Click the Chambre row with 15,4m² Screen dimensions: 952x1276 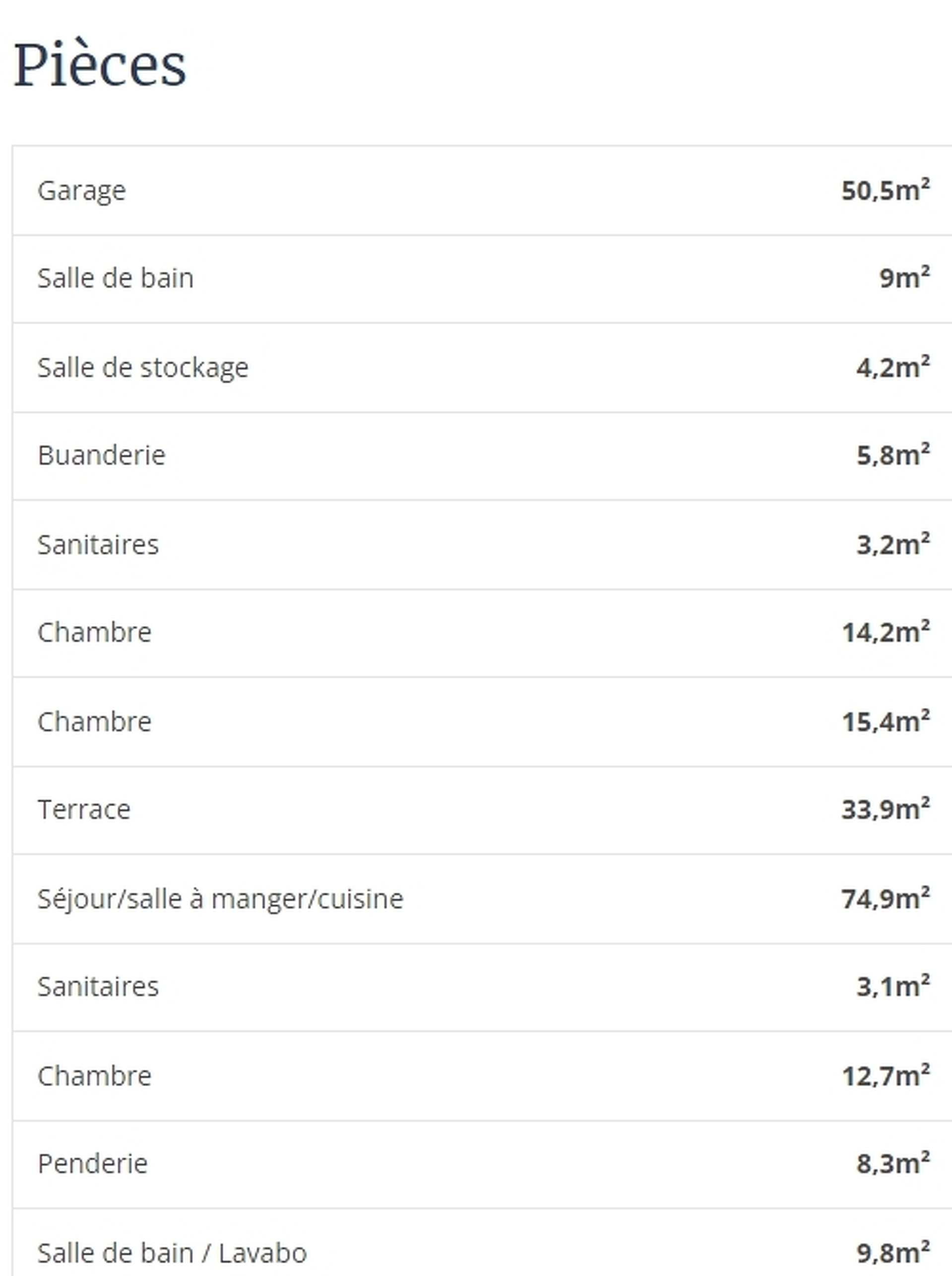coord(482,721)
